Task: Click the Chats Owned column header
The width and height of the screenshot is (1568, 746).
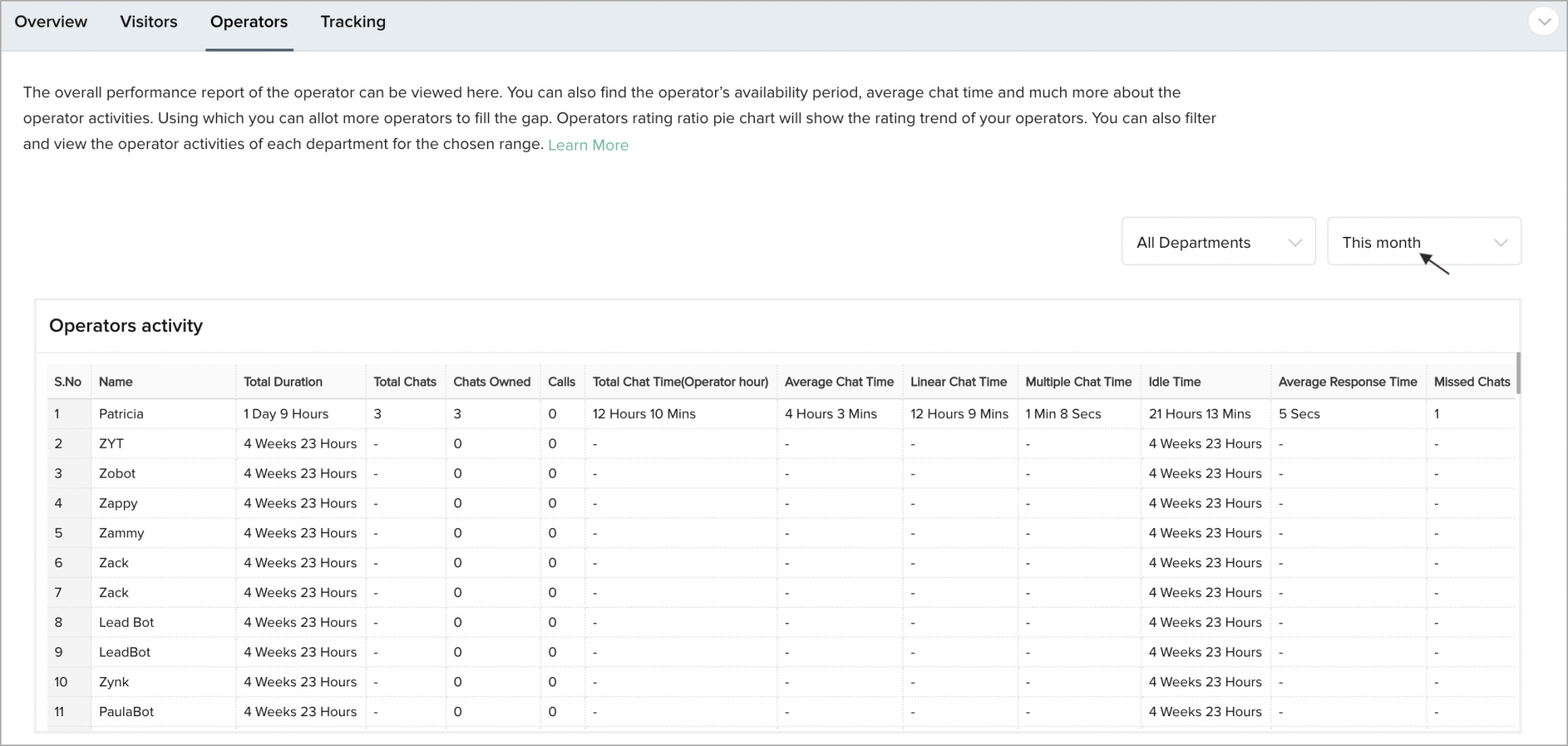Action: (492, 382)
